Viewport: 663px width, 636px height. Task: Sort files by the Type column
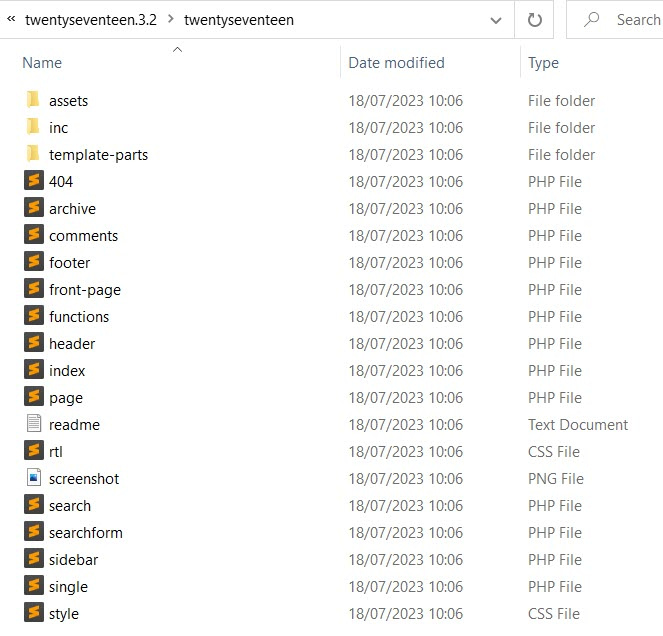(x=543, y=63)
